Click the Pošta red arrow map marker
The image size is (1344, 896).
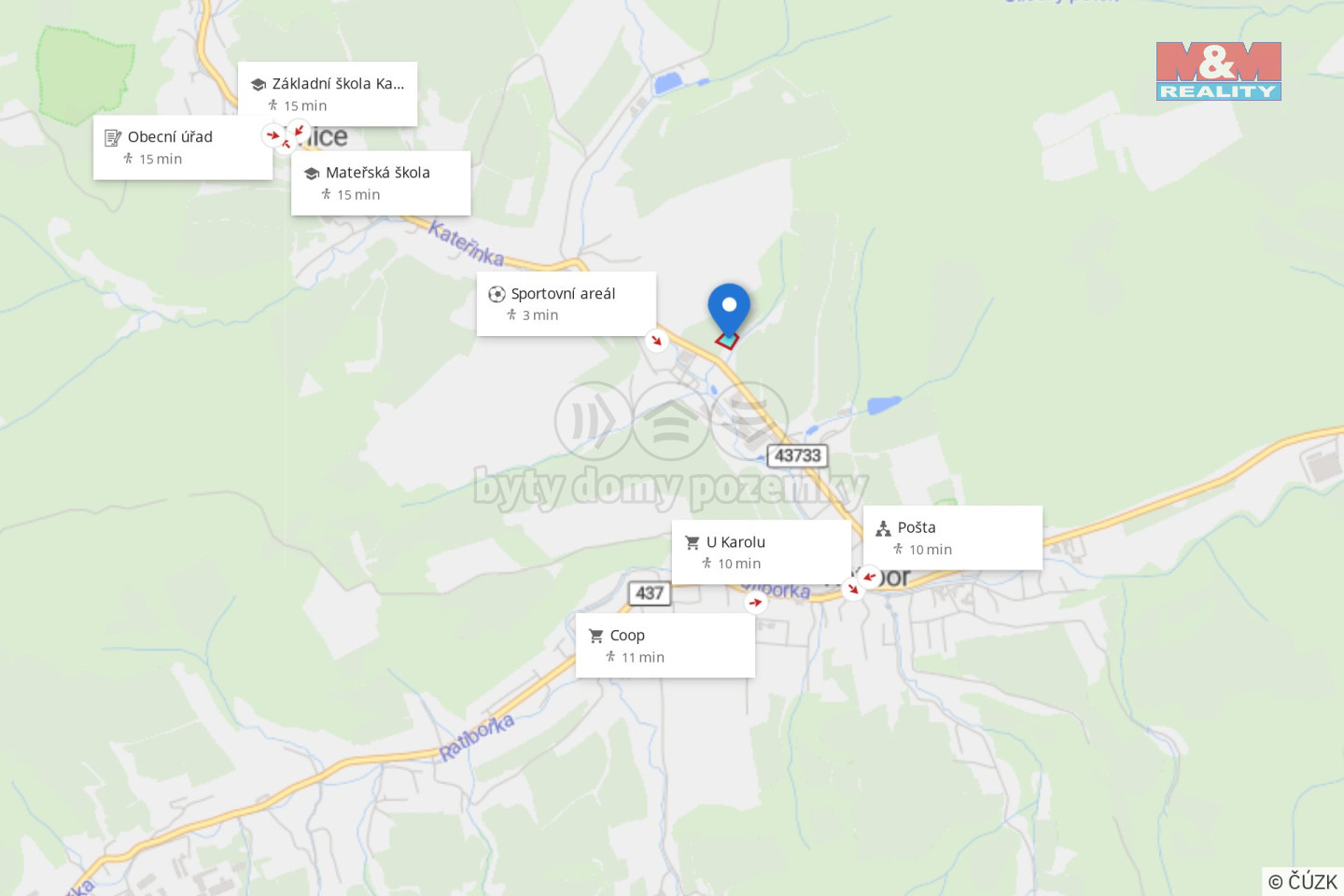click(870, 576)
